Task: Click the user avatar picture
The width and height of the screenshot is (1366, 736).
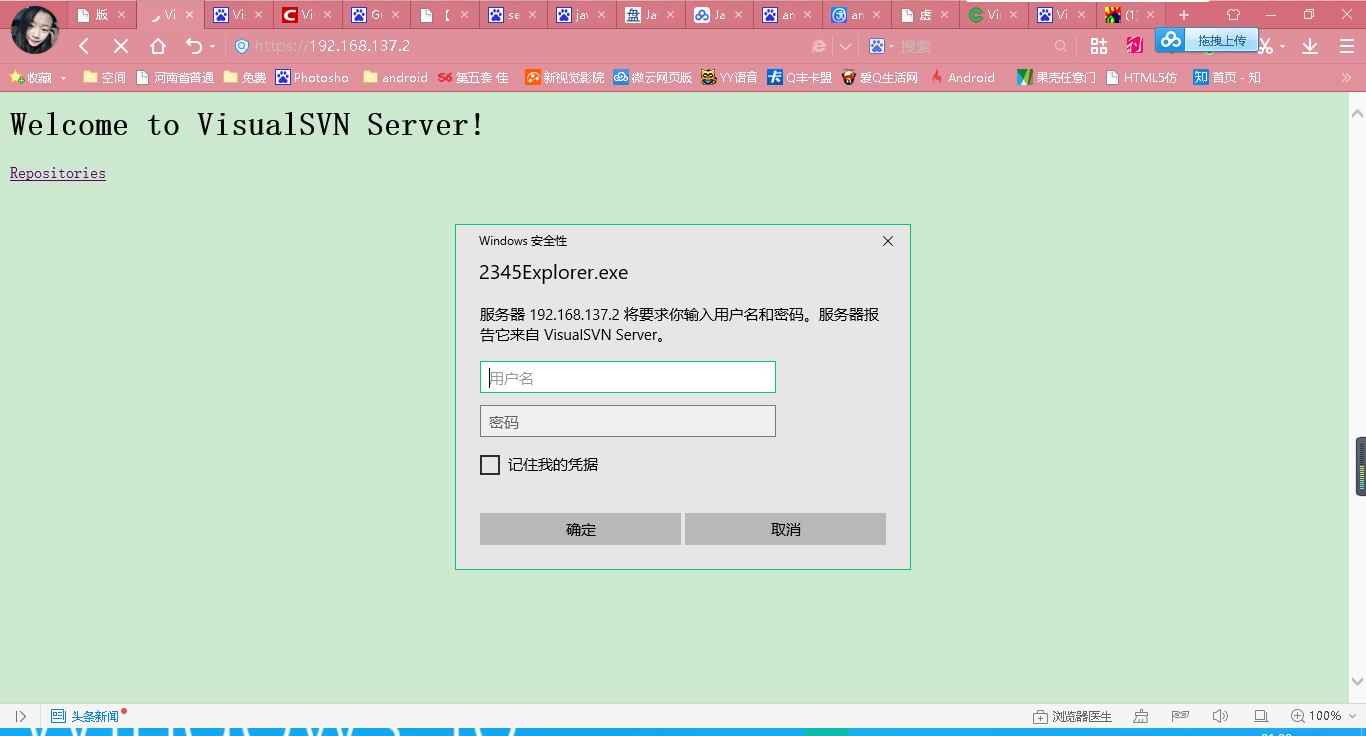Action: coord(35,30)
